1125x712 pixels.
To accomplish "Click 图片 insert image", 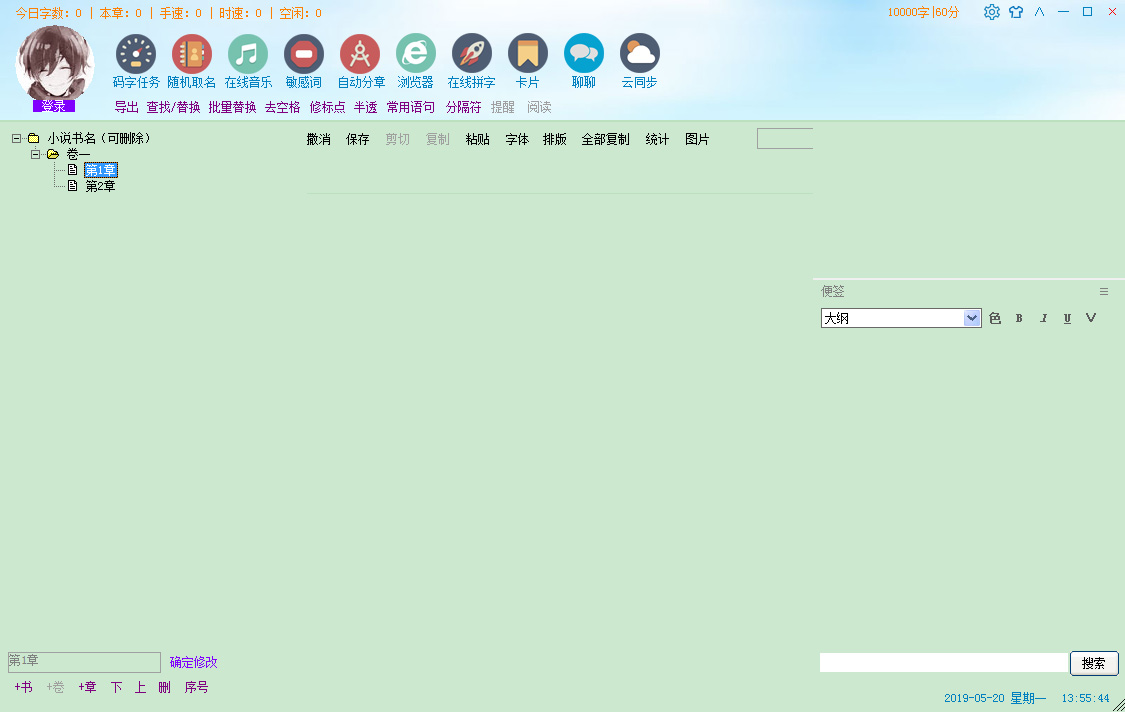I will tap(697, 139).
